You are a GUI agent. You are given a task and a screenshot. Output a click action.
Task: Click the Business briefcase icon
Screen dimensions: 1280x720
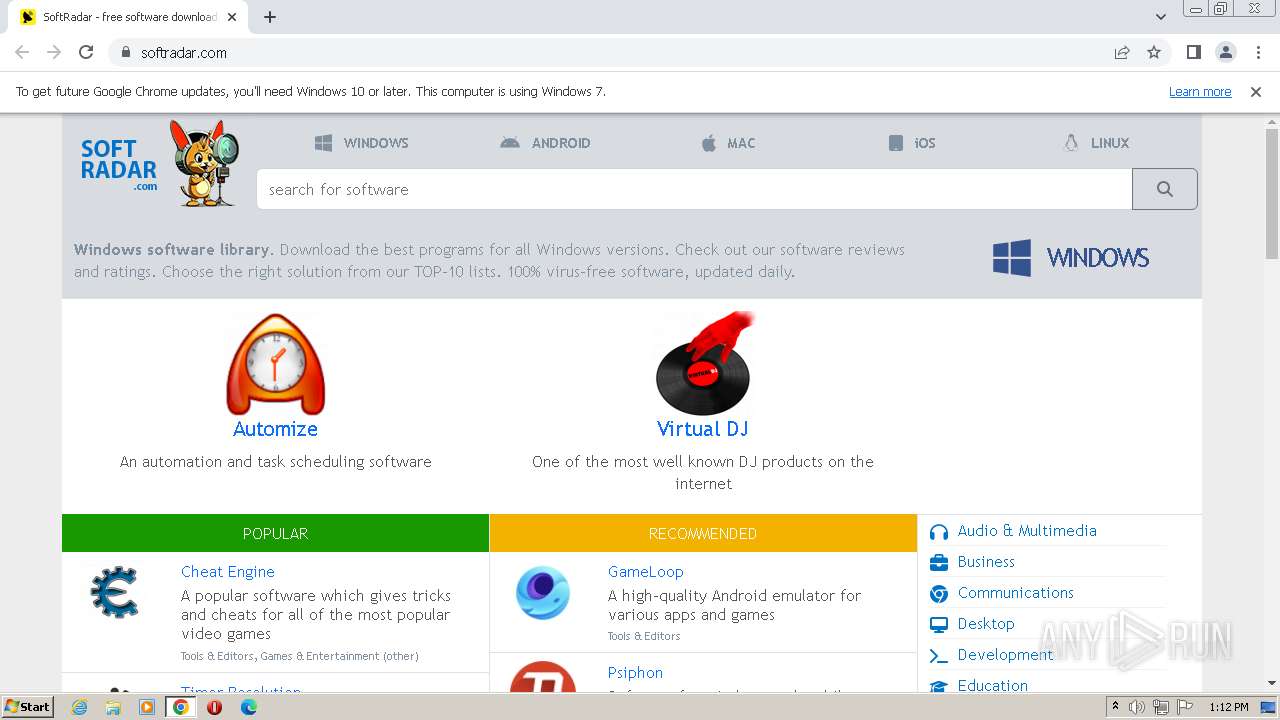tap(938, 563)
